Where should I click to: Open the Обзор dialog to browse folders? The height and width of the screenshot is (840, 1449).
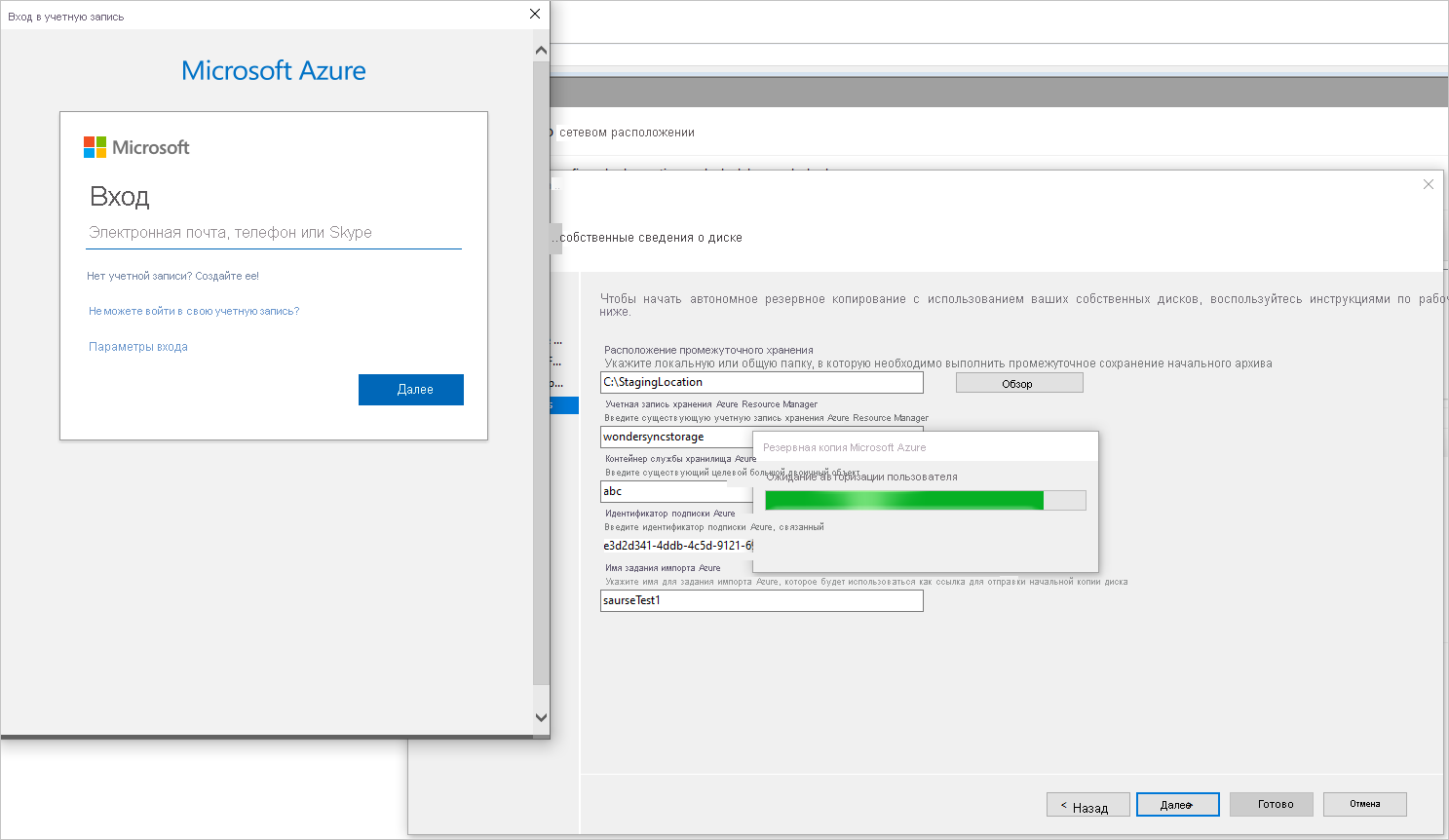point(1018,382)
